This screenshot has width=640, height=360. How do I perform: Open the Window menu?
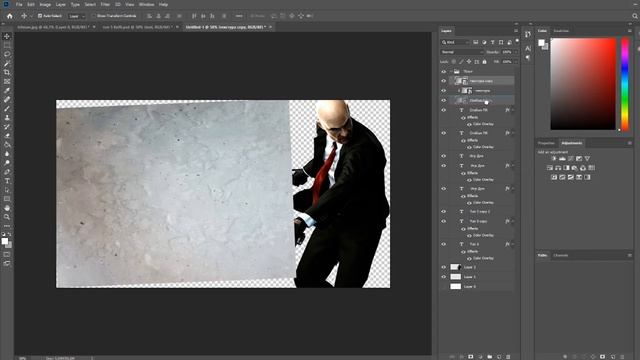(147, 4)
